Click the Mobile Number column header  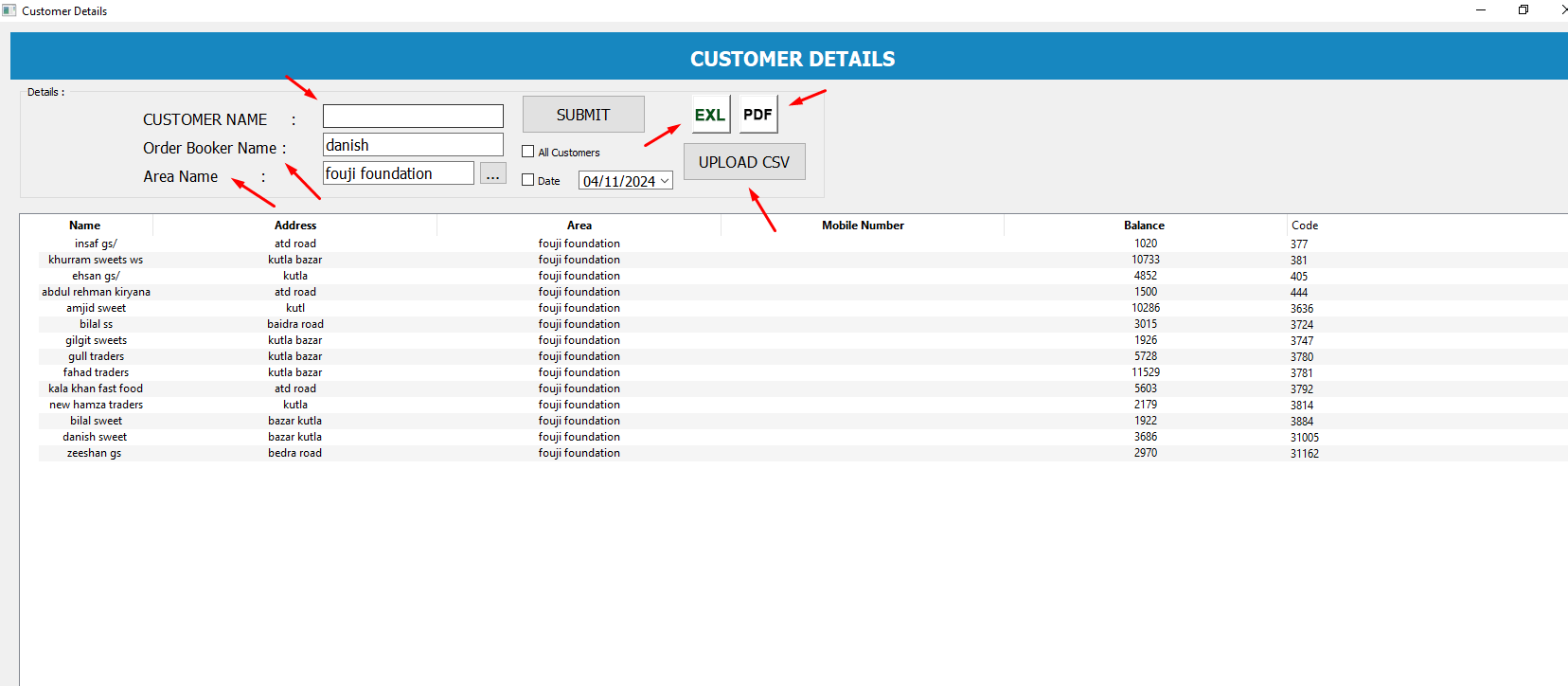pyautogui.click(x=863, y=226)
